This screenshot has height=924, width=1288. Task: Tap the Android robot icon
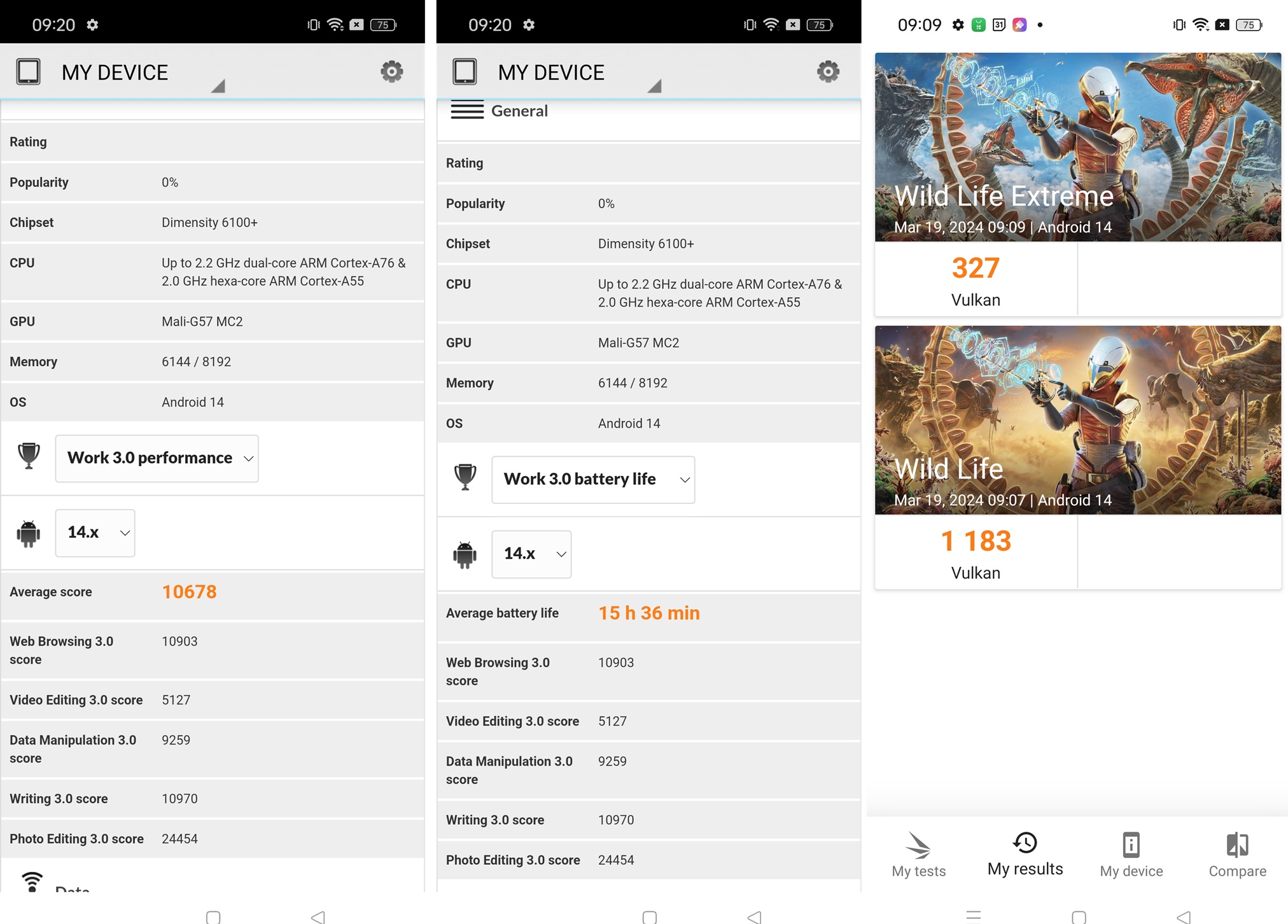point(28,533)
